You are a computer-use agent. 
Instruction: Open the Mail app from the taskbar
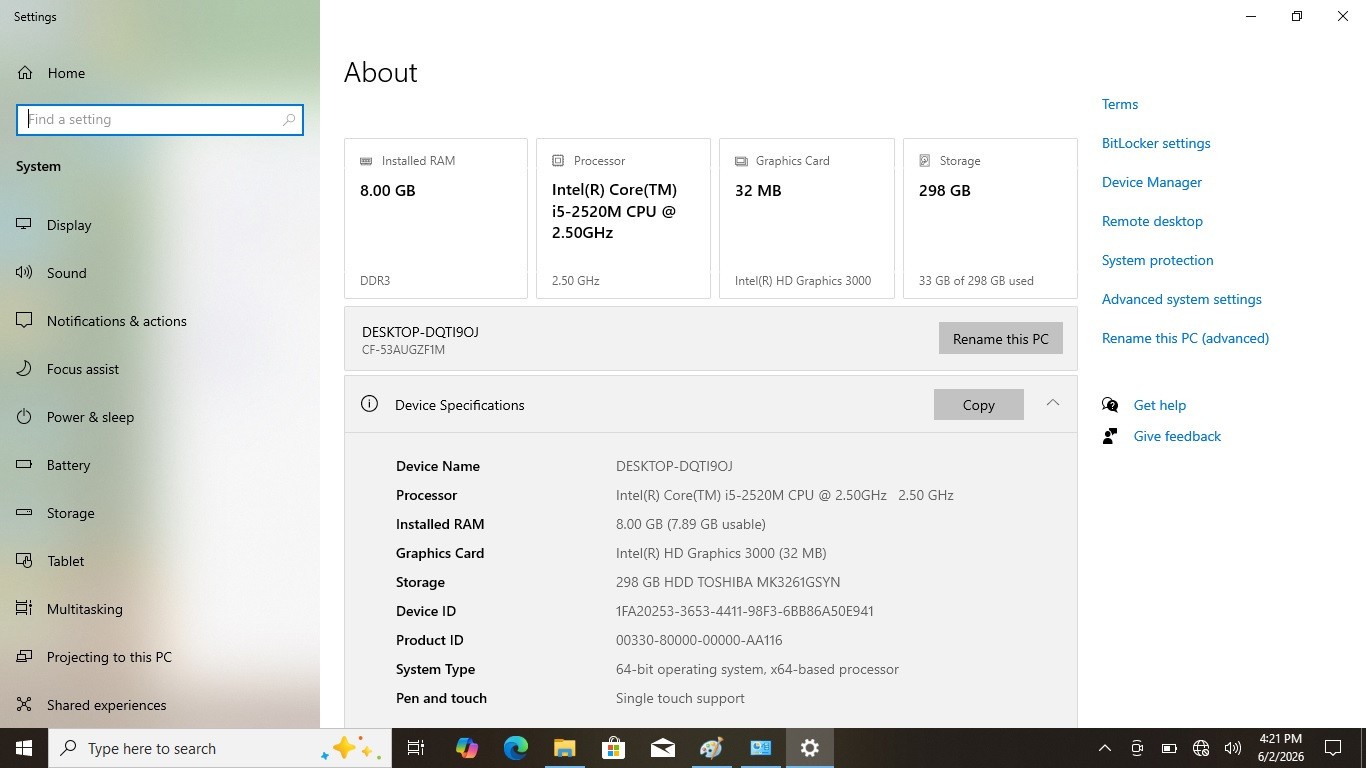[662, 748]
